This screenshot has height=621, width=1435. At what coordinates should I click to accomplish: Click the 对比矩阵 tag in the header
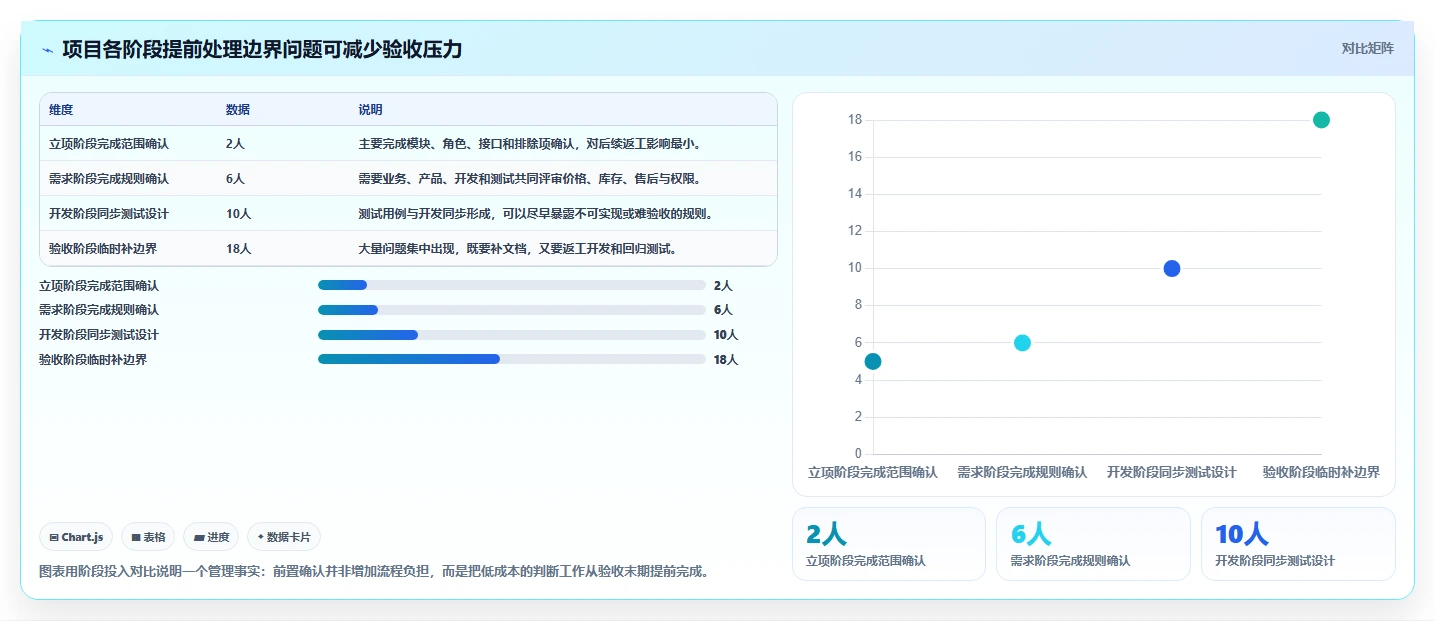[1367, 48]
